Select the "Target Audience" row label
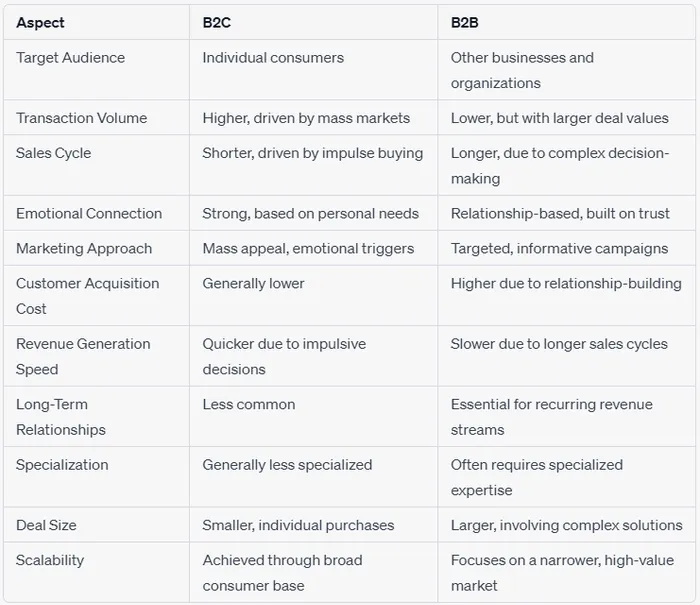 click(70, 58)
